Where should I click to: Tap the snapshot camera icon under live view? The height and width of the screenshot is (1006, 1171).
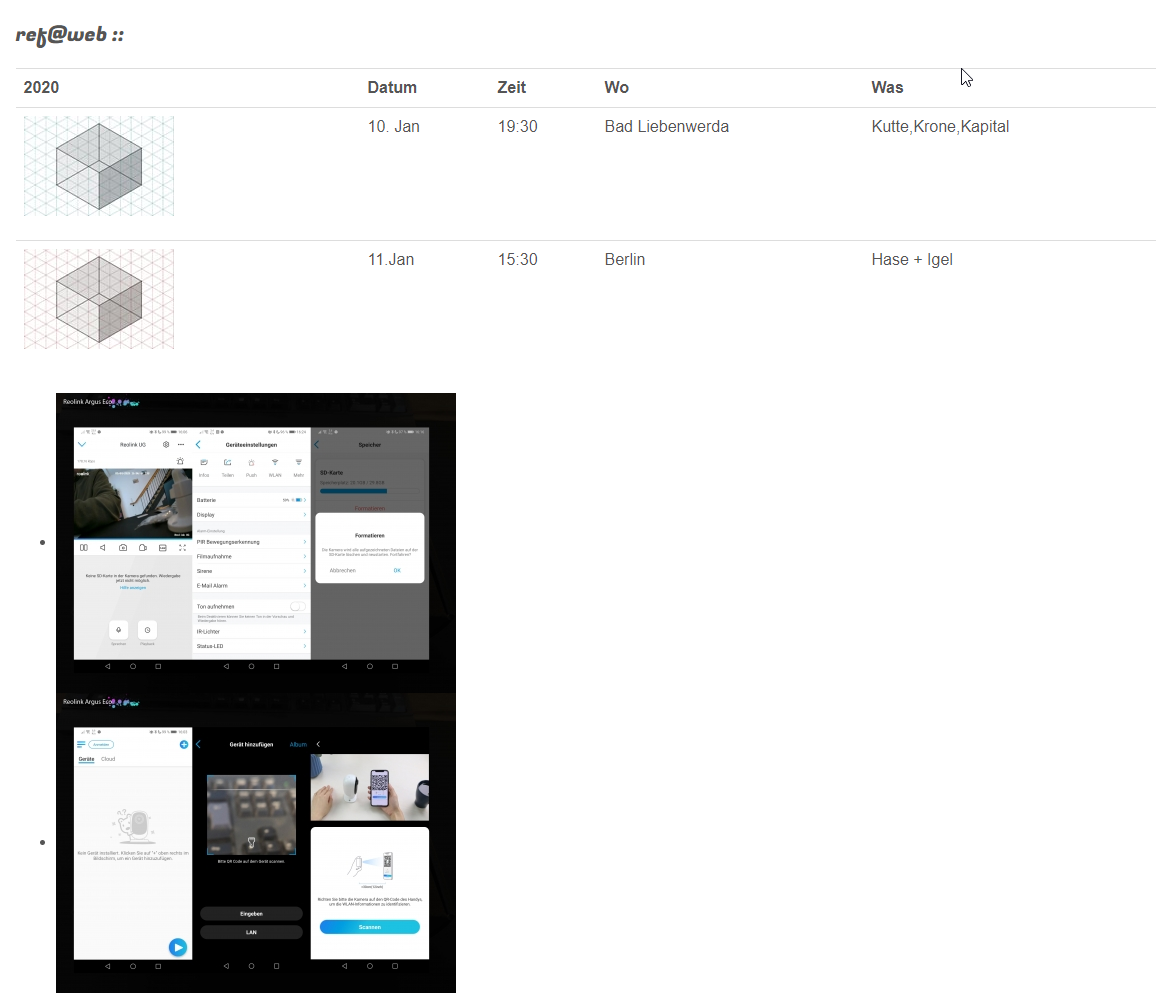123,548
